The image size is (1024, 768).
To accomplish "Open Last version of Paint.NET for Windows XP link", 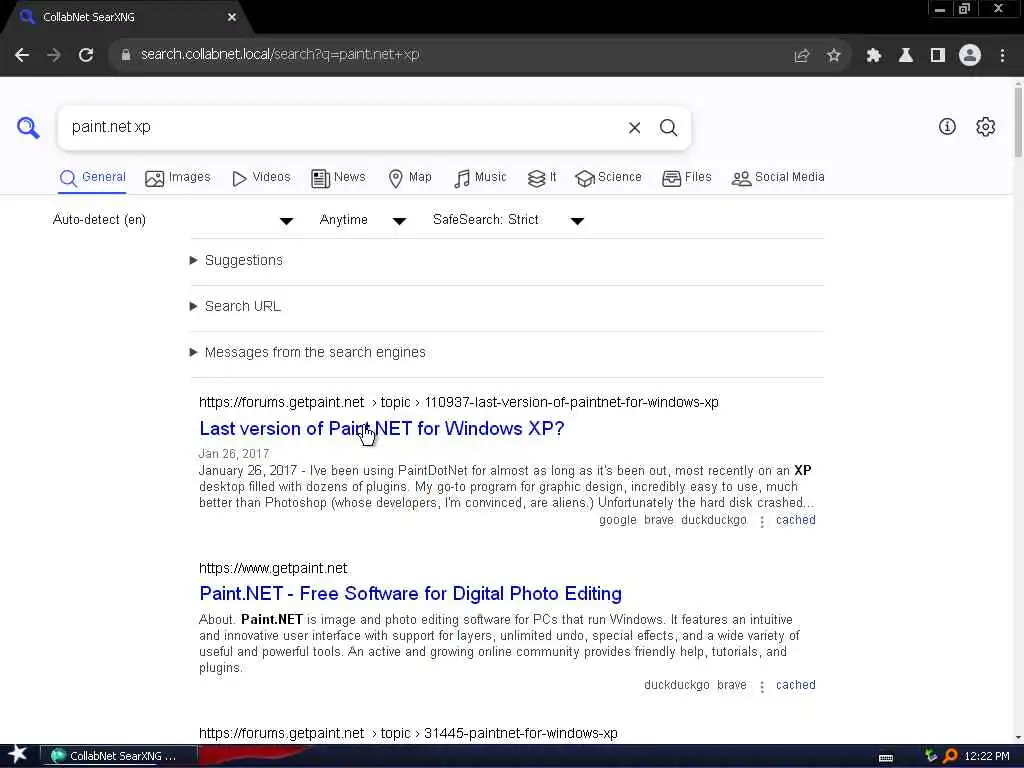I will [381, 429].
